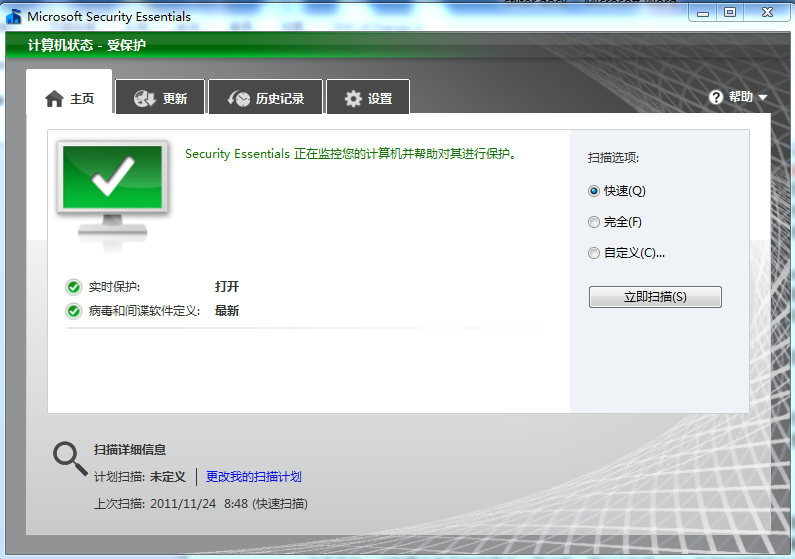The width and height of the screenshot is (795, 559).
Task: Open the 历史记录 tab
Action: point(266,97)
